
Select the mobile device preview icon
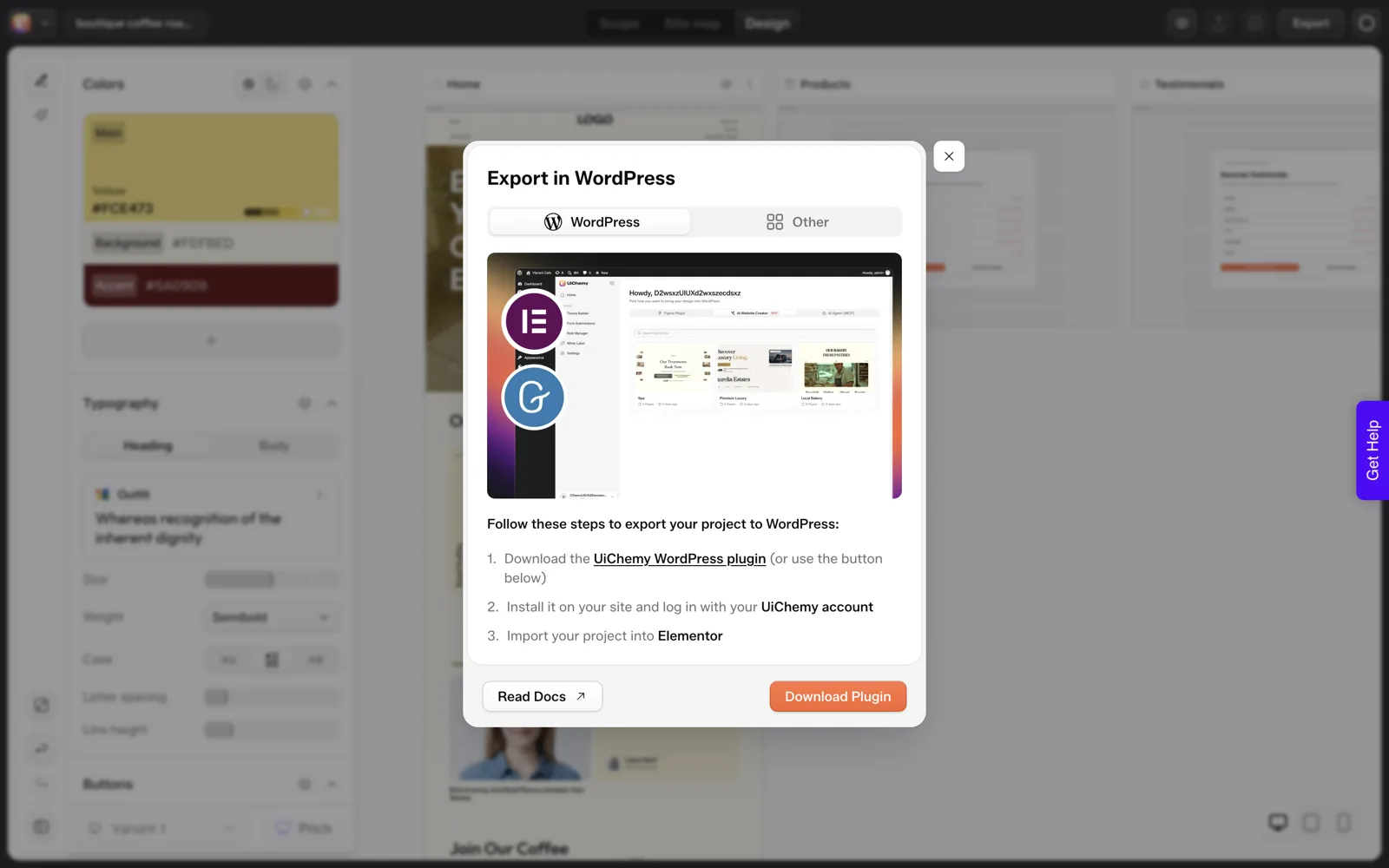[x=1343, y=822]
